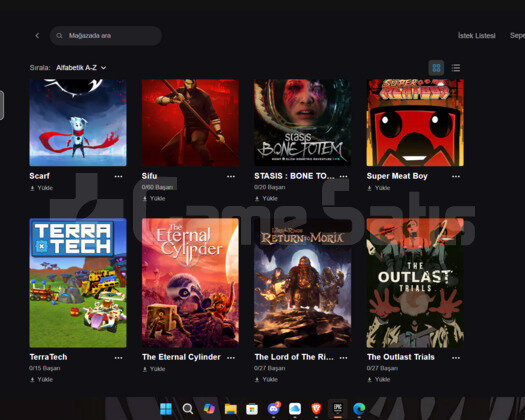This screenshot has height=420, width=525.
Task: Open Windows Search from the taskbar
Action: (x=188, y=409)
